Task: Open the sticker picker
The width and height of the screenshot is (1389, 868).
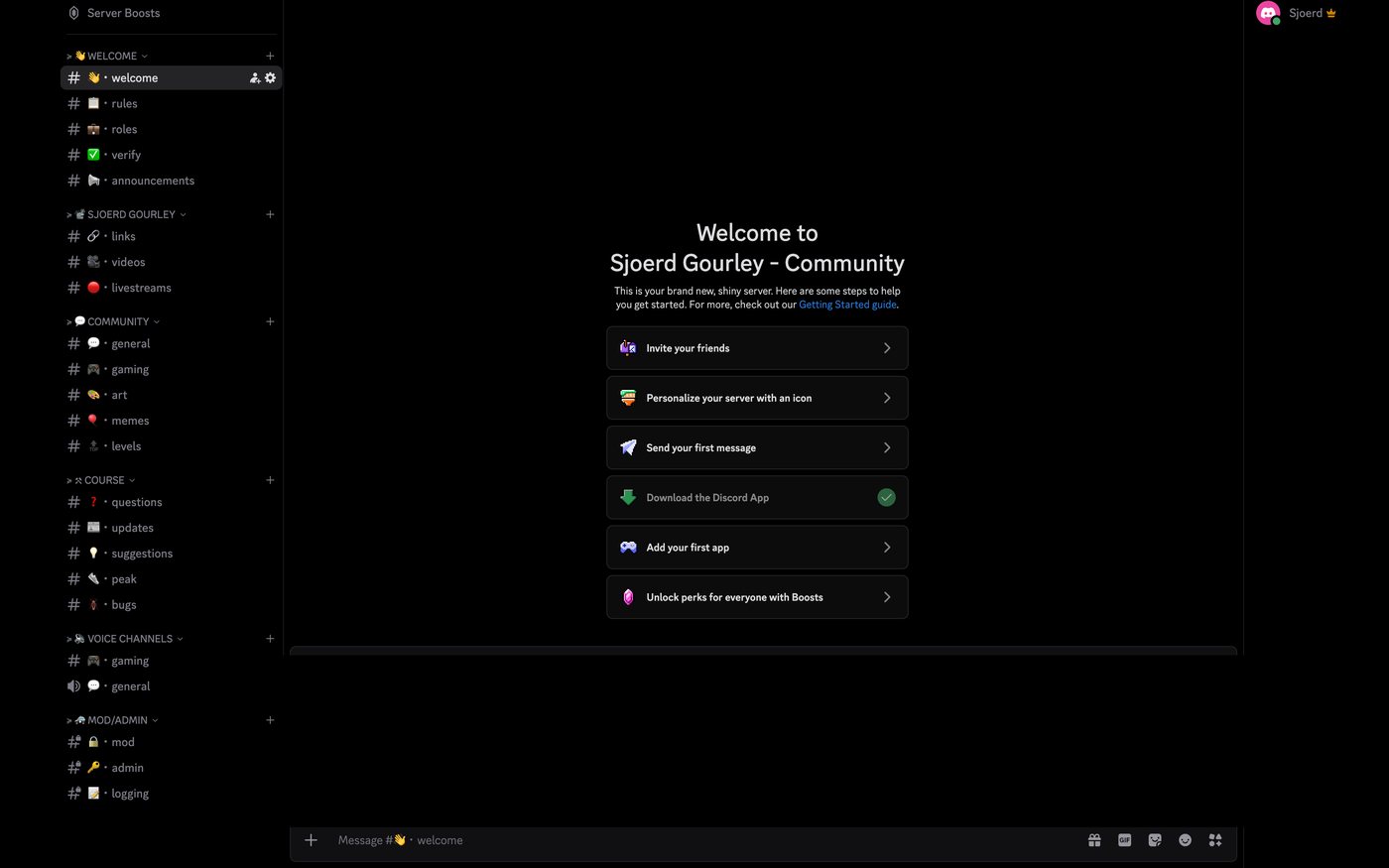Action: click(x=1155, y=840)
